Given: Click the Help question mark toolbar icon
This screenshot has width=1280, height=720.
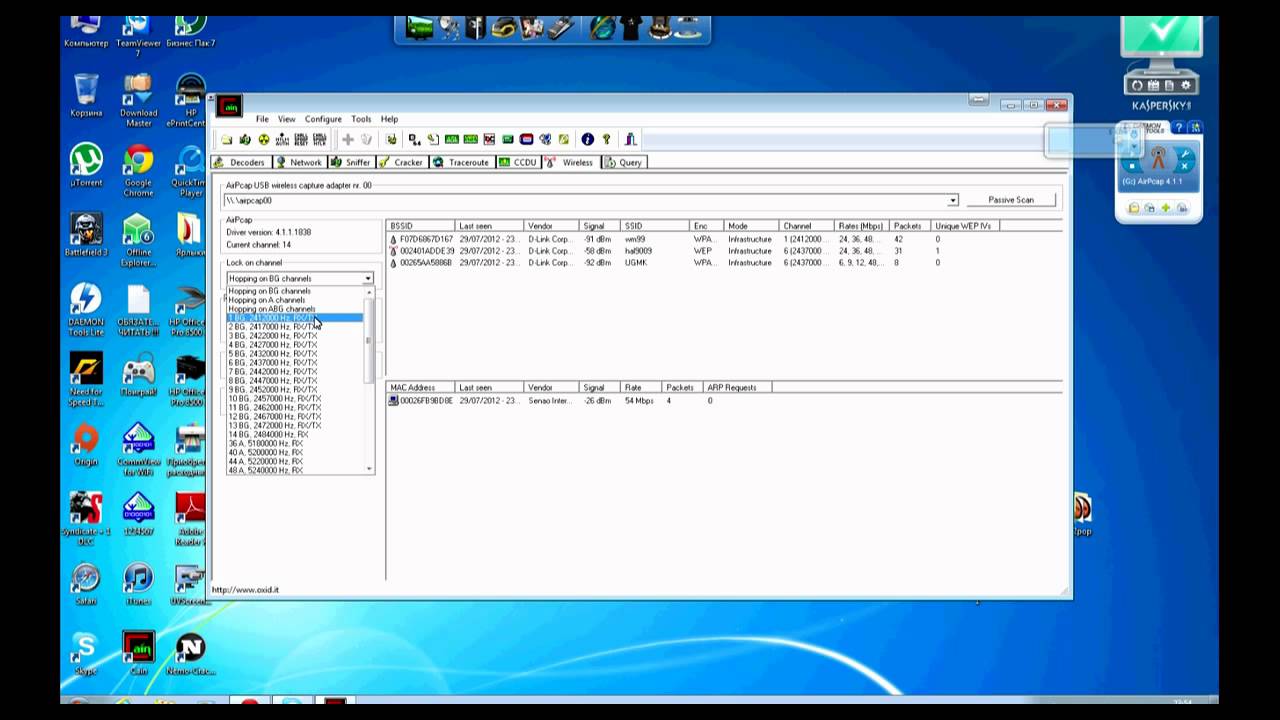Looking at the screenshot, I should click(x=606, y=139).
